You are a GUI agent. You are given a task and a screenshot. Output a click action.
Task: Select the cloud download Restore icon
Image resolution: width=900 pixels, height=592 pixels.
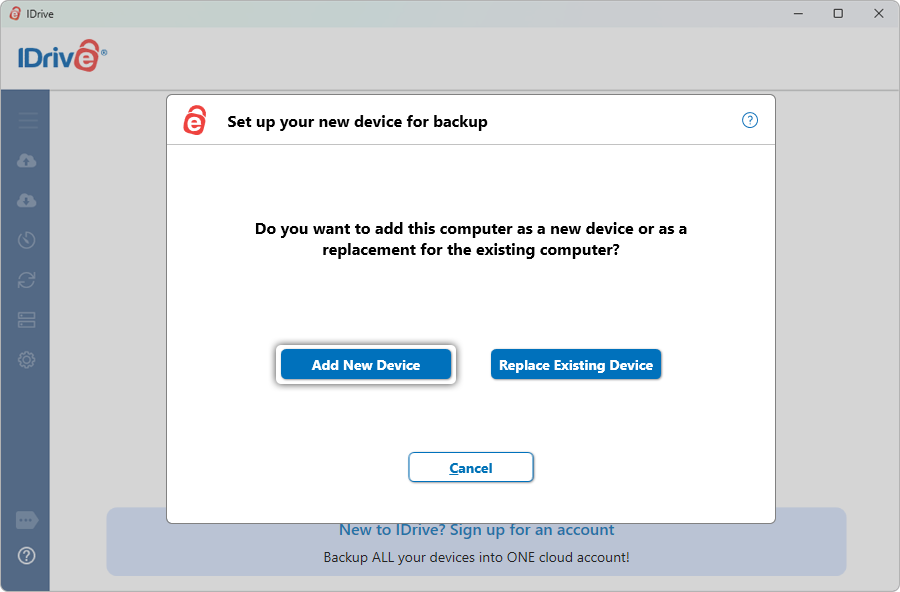pos(27,200)
